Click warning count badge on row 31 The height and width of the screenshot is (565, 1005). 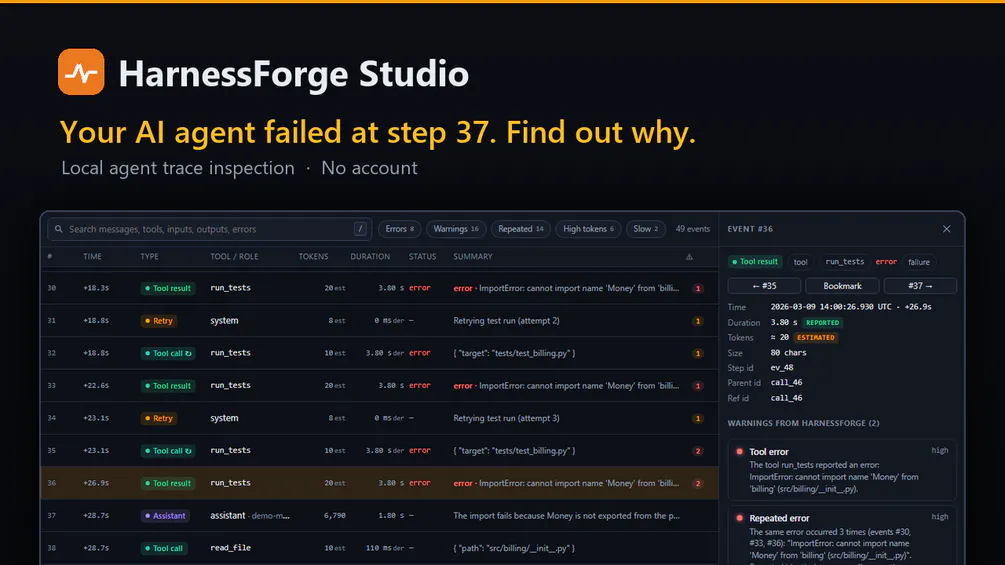[x=698, y=321]
